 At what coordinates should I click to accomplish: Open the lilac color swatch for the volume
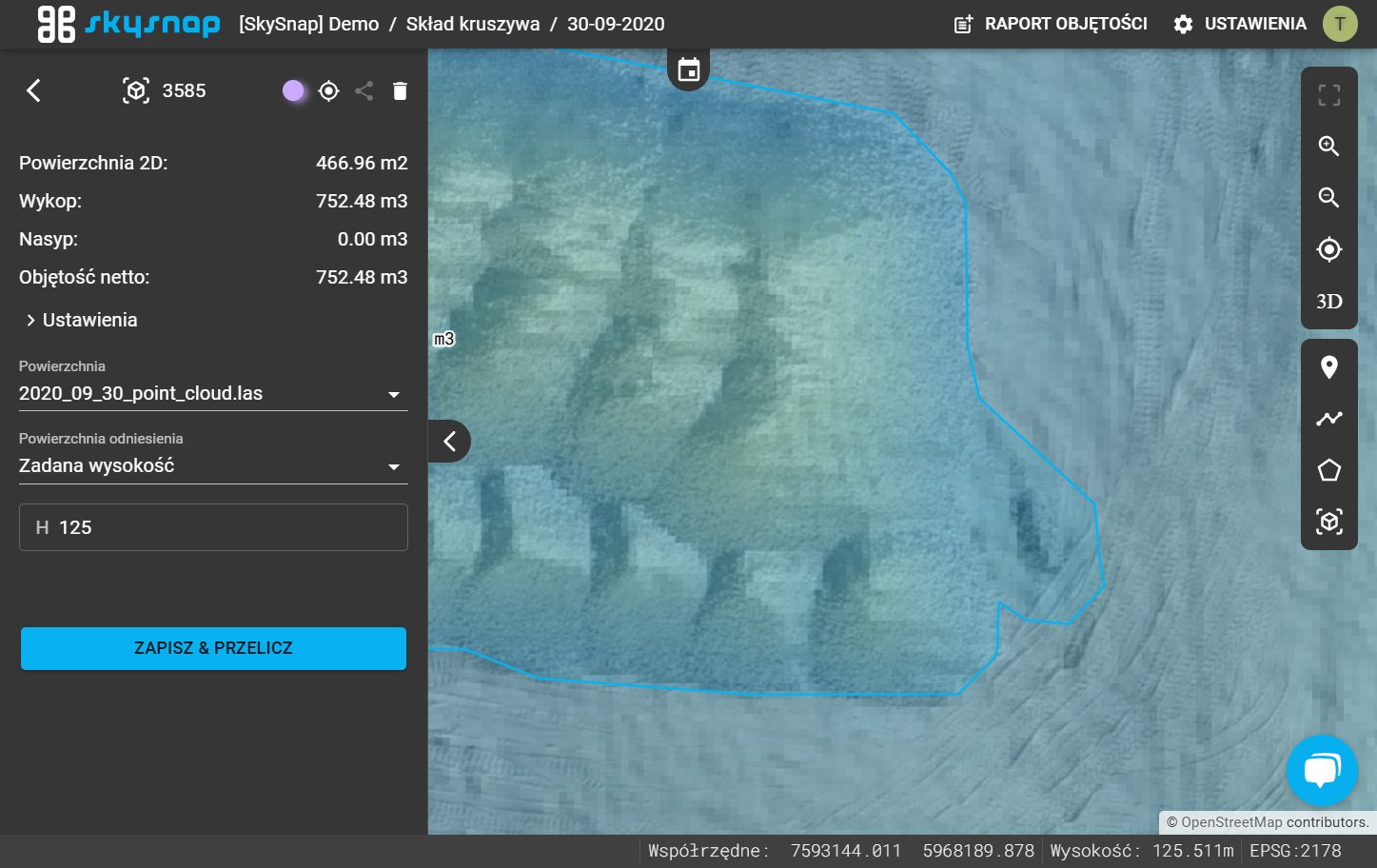point(293,90)
